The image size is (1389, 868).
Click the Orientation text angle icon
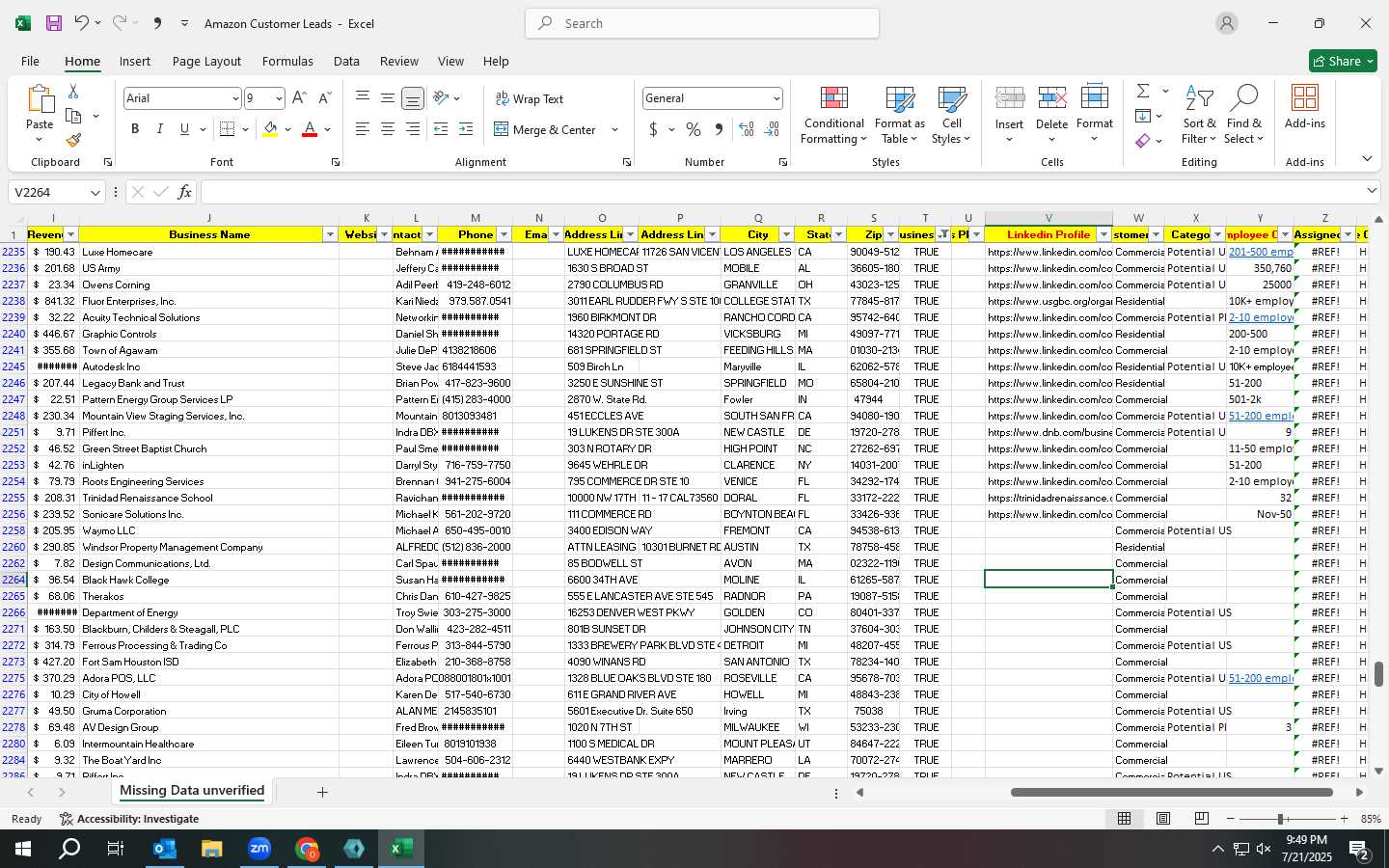point(441,97)
